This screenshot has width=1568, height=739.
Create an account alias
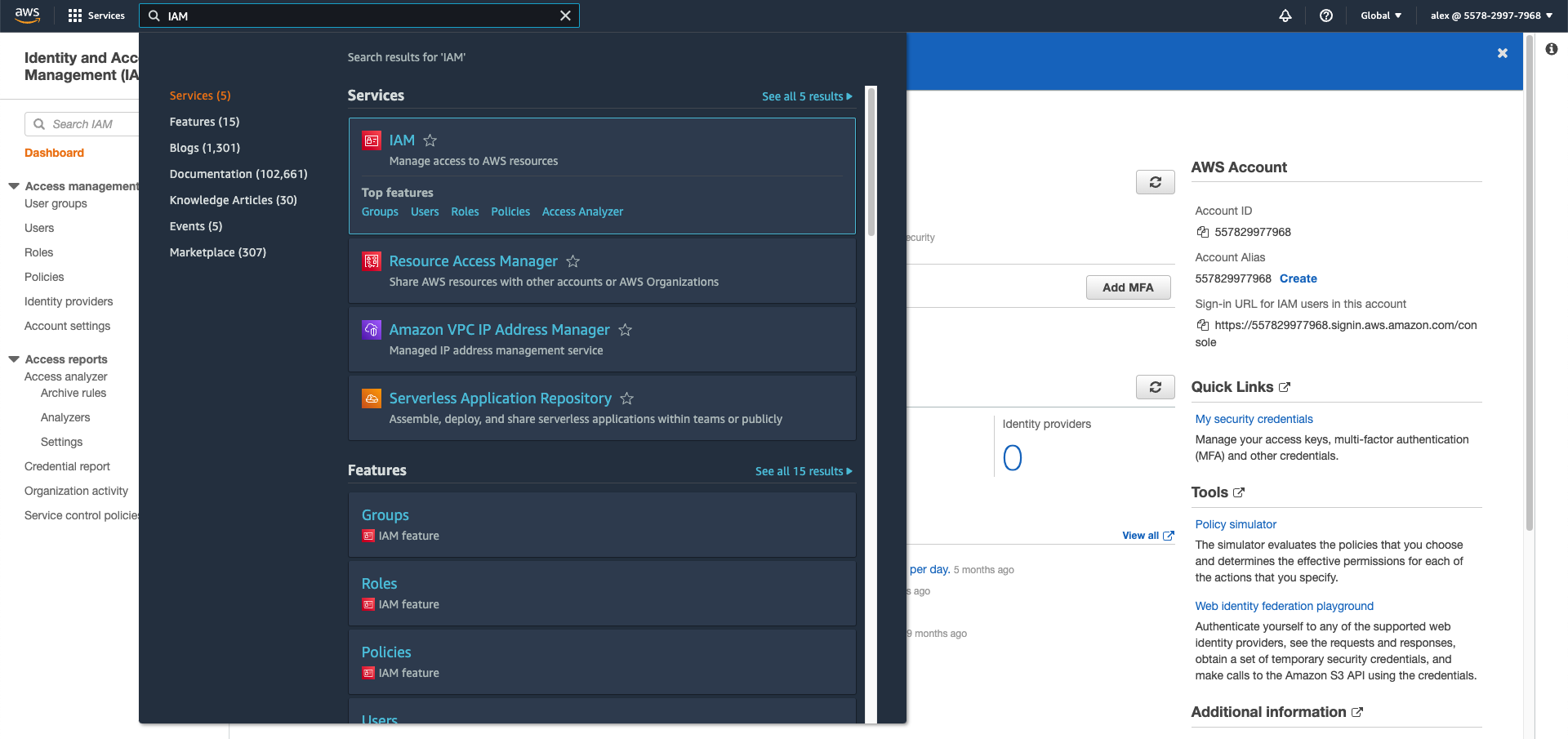coord(1298,278)
